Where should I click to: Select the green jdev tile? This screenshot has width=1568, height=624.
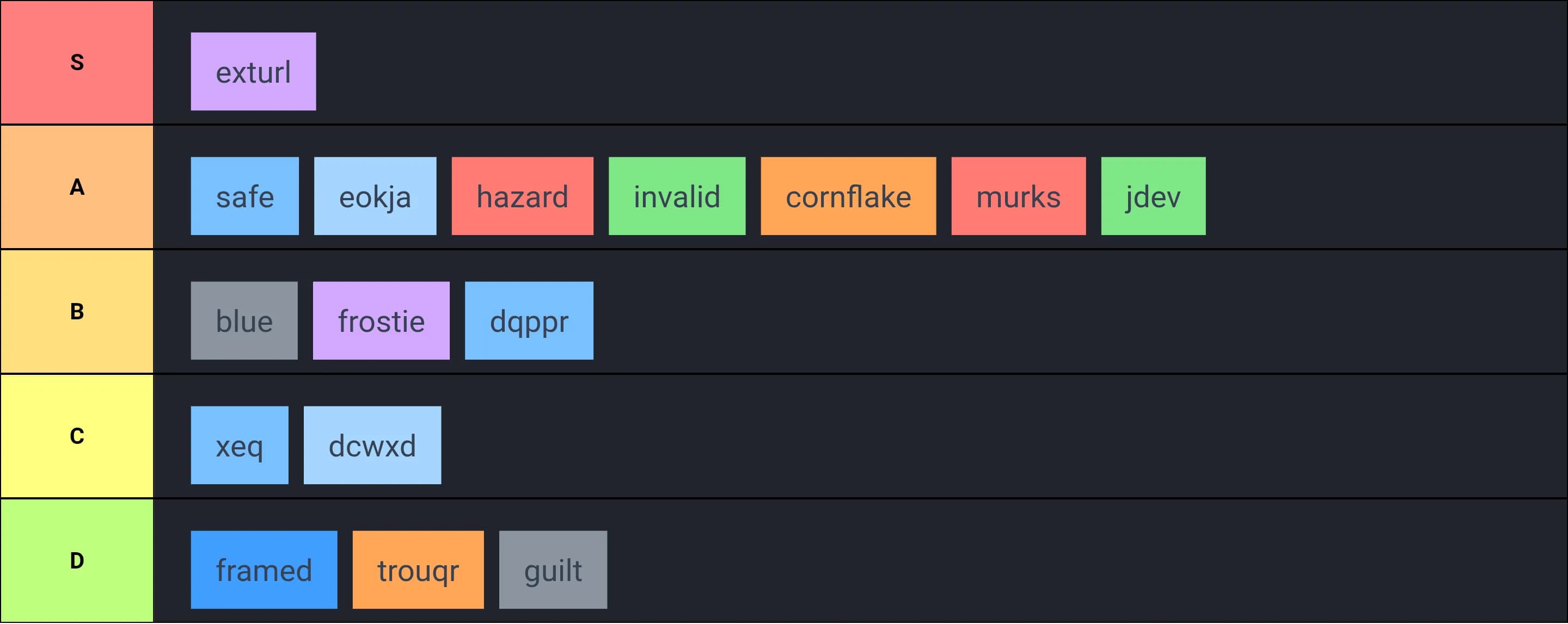1153,196
